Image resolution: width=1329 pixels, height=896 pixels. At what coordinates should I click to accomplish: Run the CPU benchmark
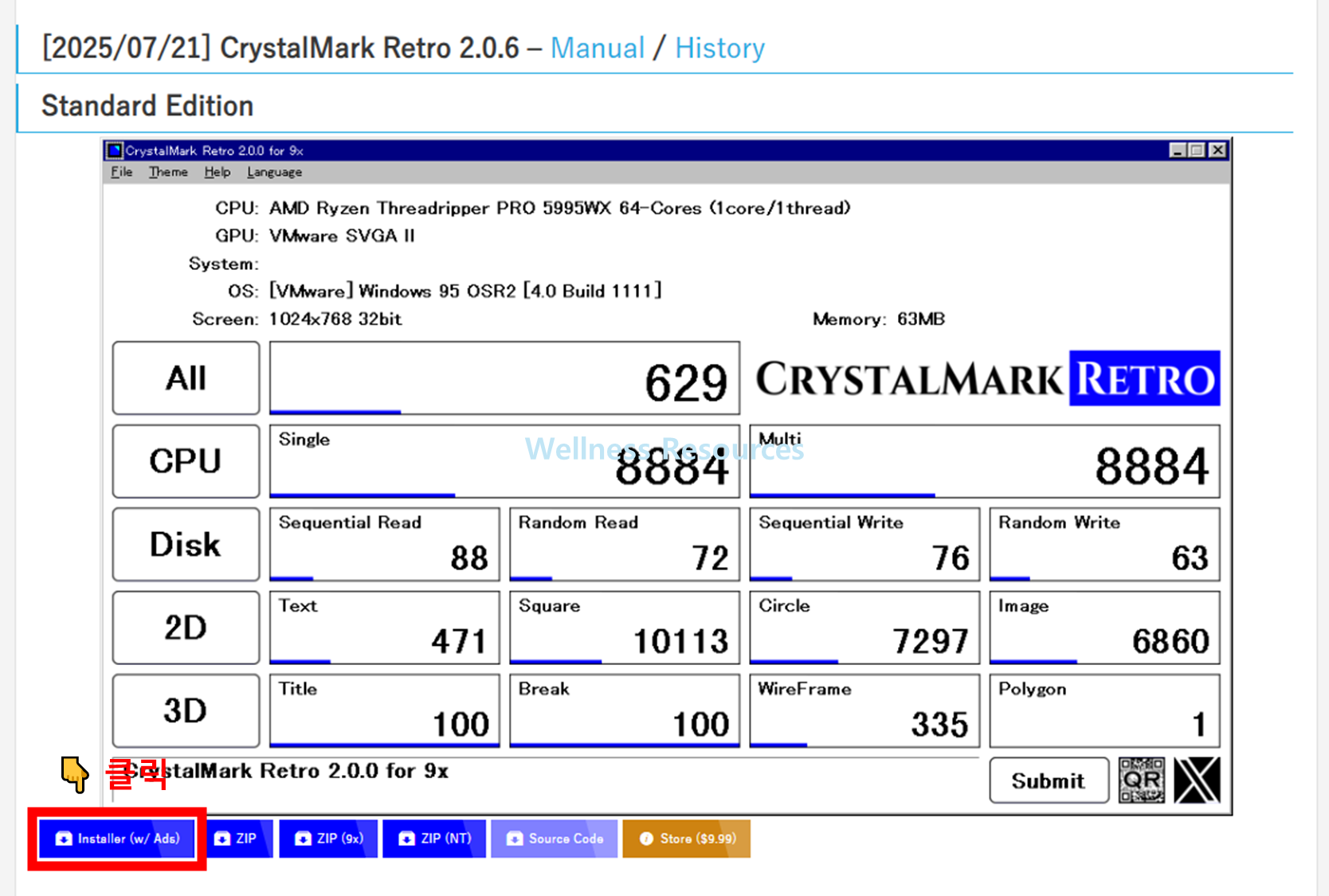186,461
